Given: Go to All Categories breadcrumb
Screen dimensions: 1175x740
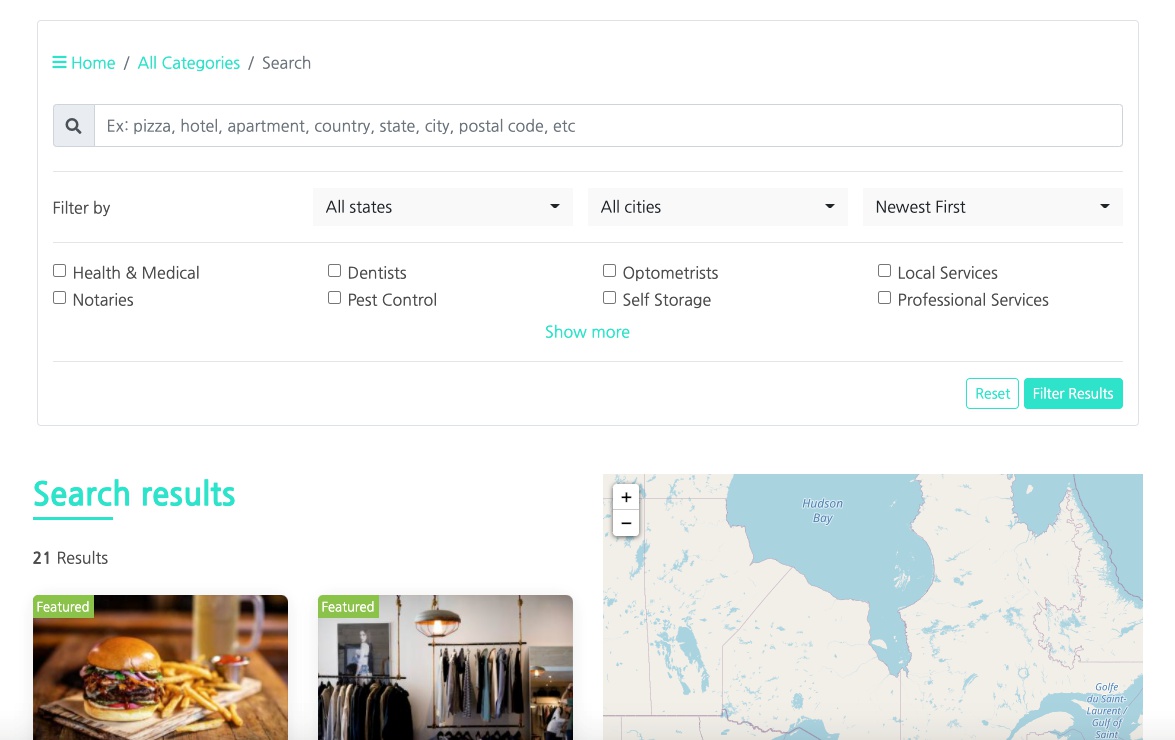Looking at the screenshot, I should coord(189,63).
